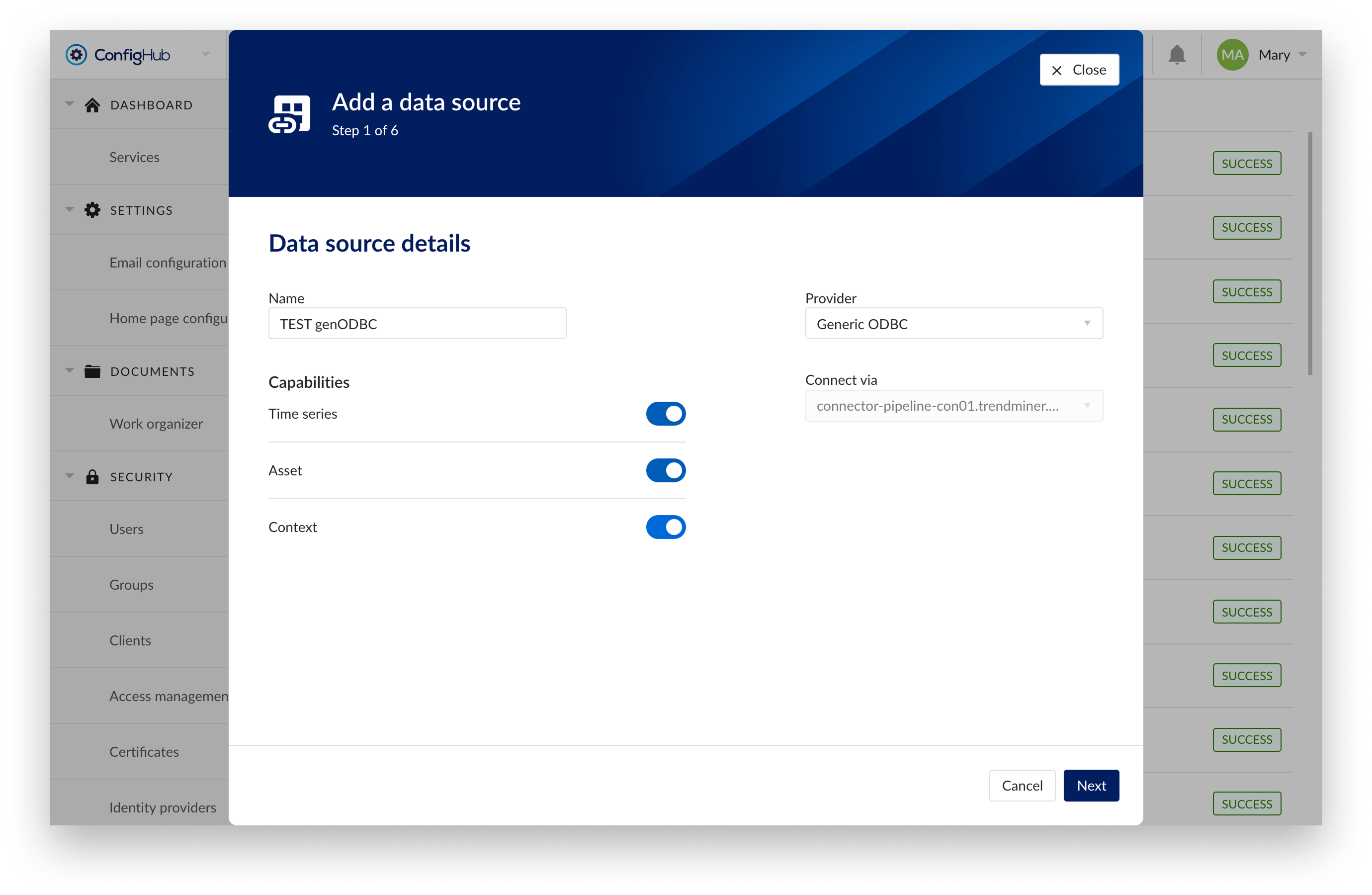Cancel the add data source dialog
Image resolution: width=1372 pixels, height=895 pixels.
coord(1022,786)
